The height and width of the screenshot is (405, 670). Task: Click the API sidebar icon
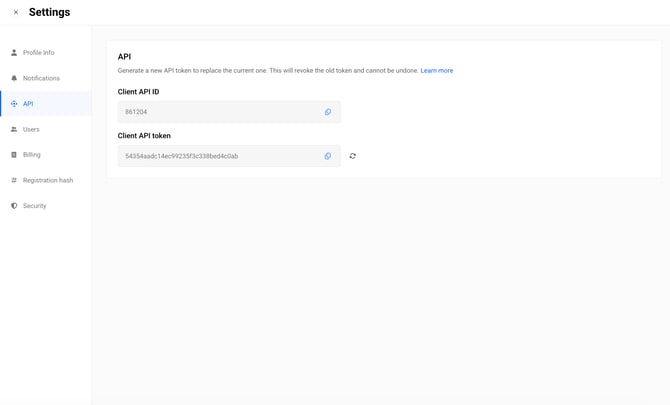pyautogui.click(x=14, y=104)
